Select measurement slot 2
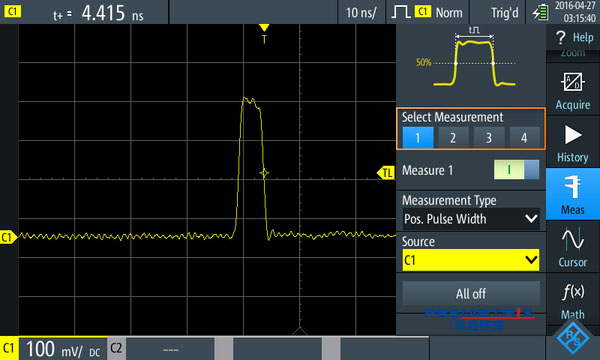The width and height of the screenshot is (600, 360). tap(453, 137)
